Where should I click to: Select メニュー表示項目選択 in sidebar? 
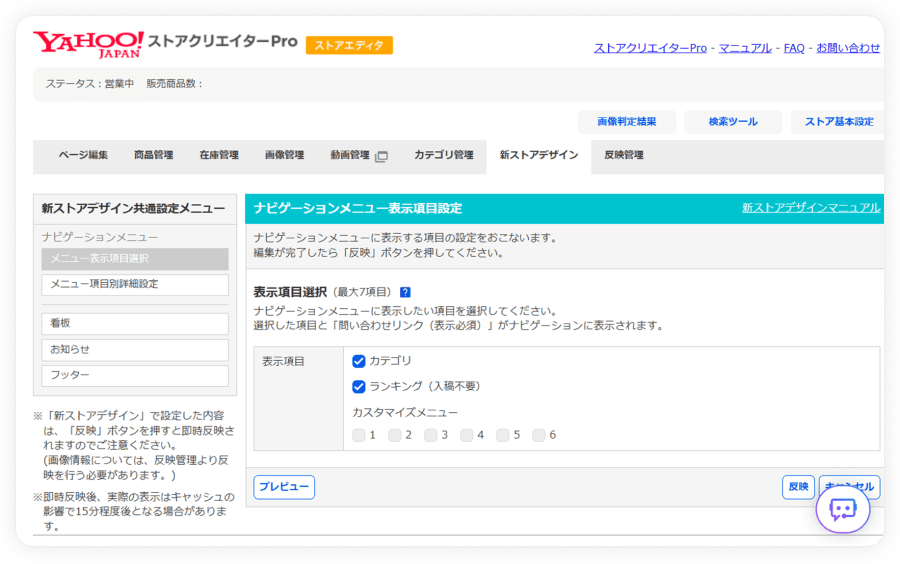click(x=135, y=259)
